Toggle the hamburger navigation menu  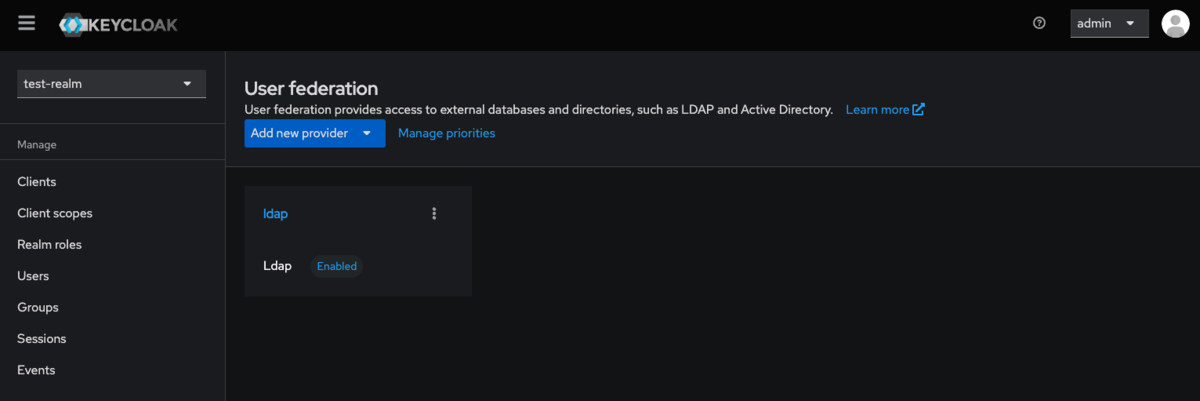pyautogui.click(x=27, y=23)
